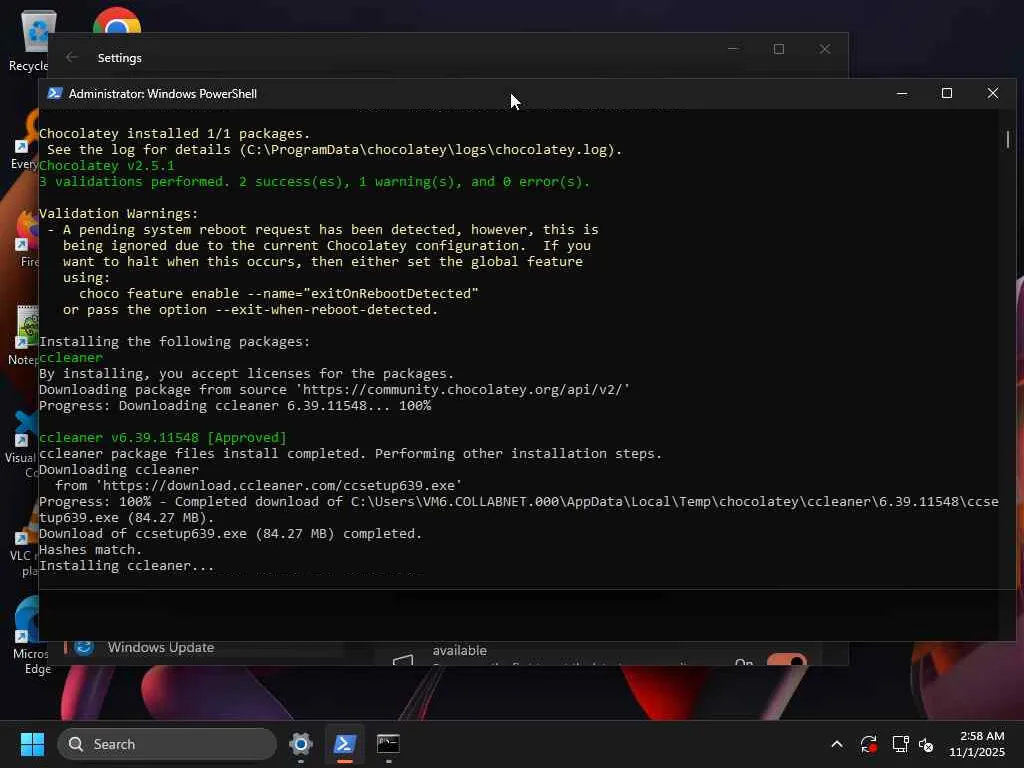Open the Visual Studio Code desktop shortcut

(25, 444)
